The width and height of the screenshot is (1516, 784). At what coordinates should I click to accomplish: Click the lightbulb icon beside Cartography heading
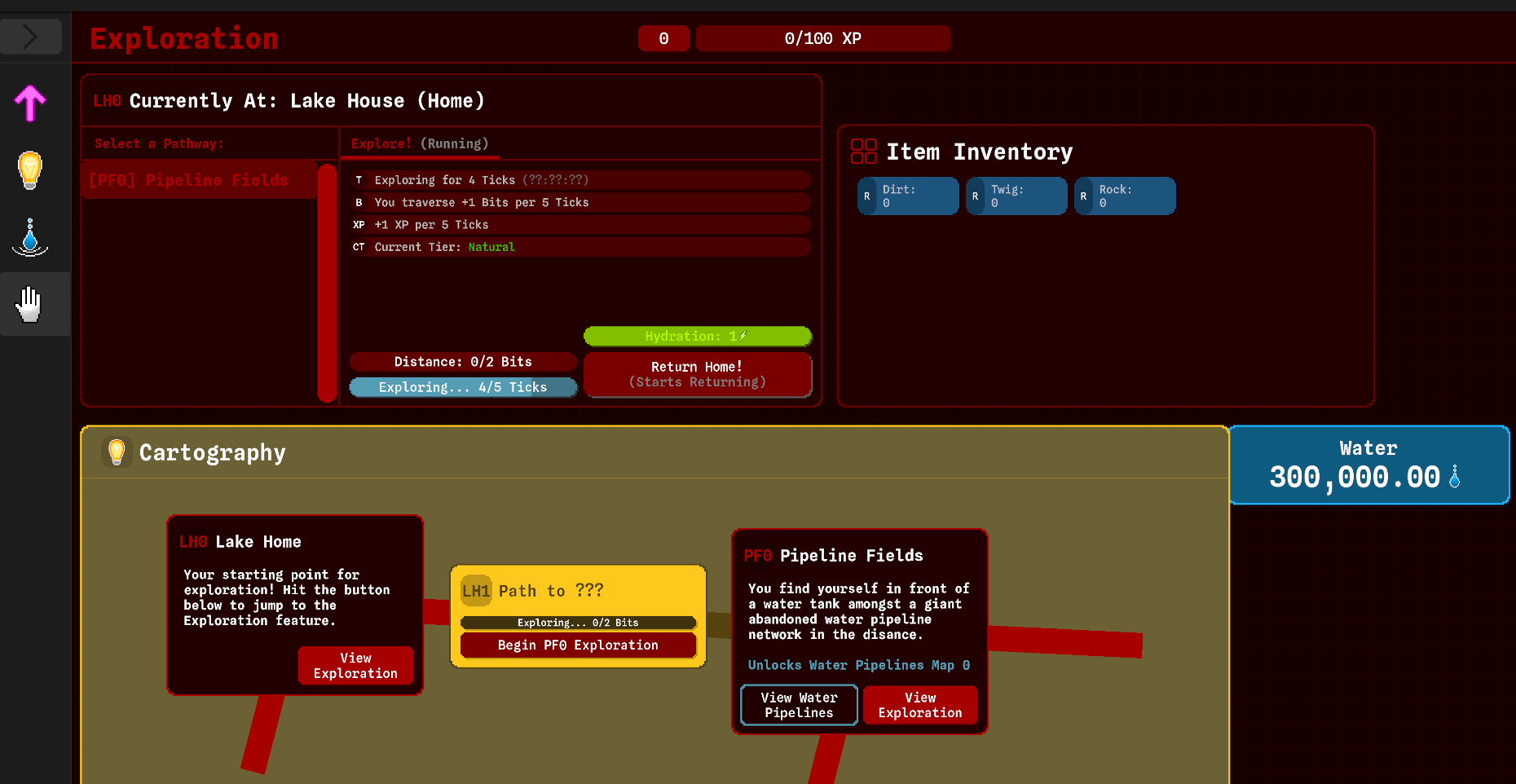click(117, 452)
